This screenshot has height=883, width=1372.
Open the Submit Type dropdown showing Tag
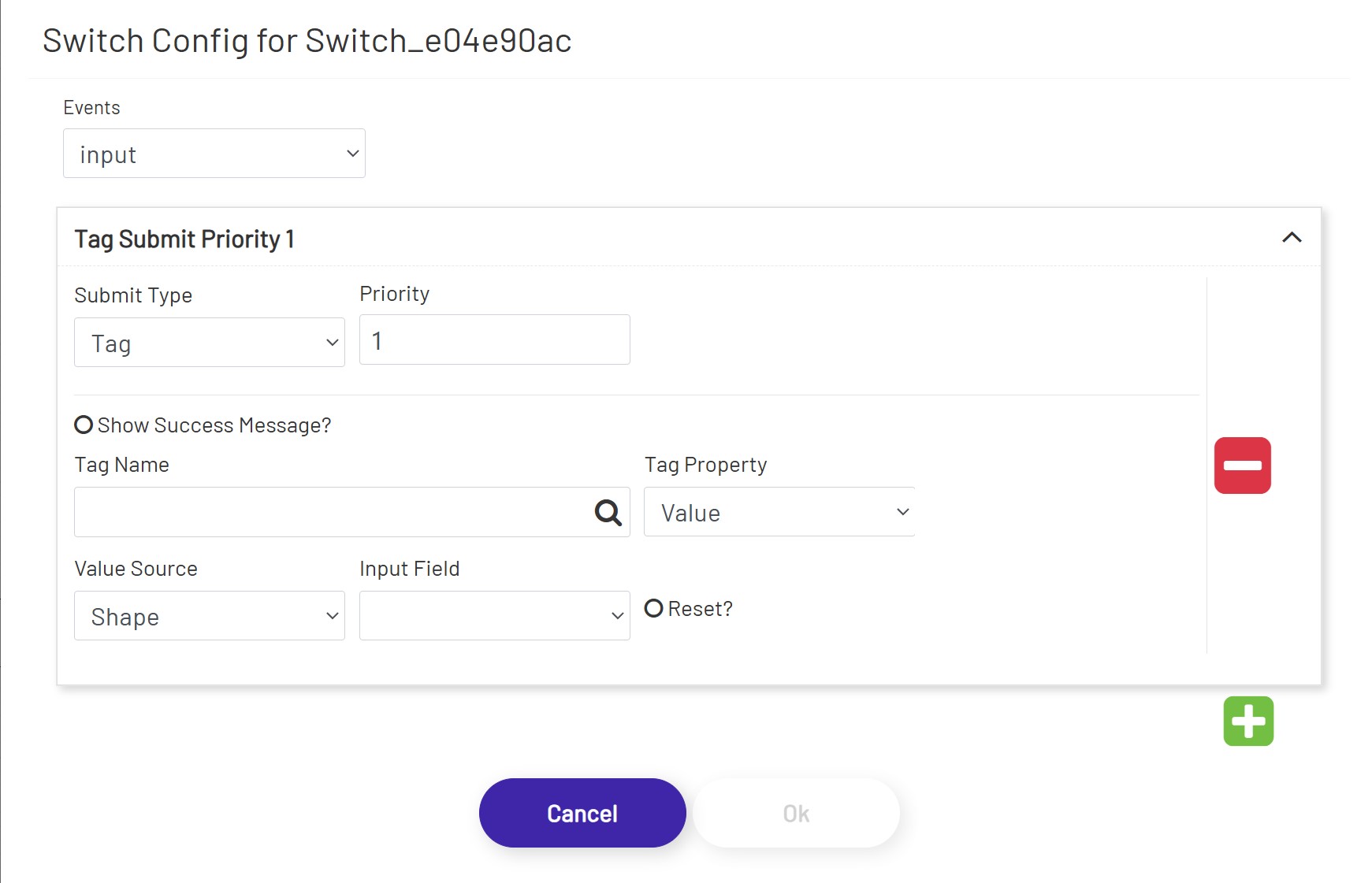click(x=209, y=343)
